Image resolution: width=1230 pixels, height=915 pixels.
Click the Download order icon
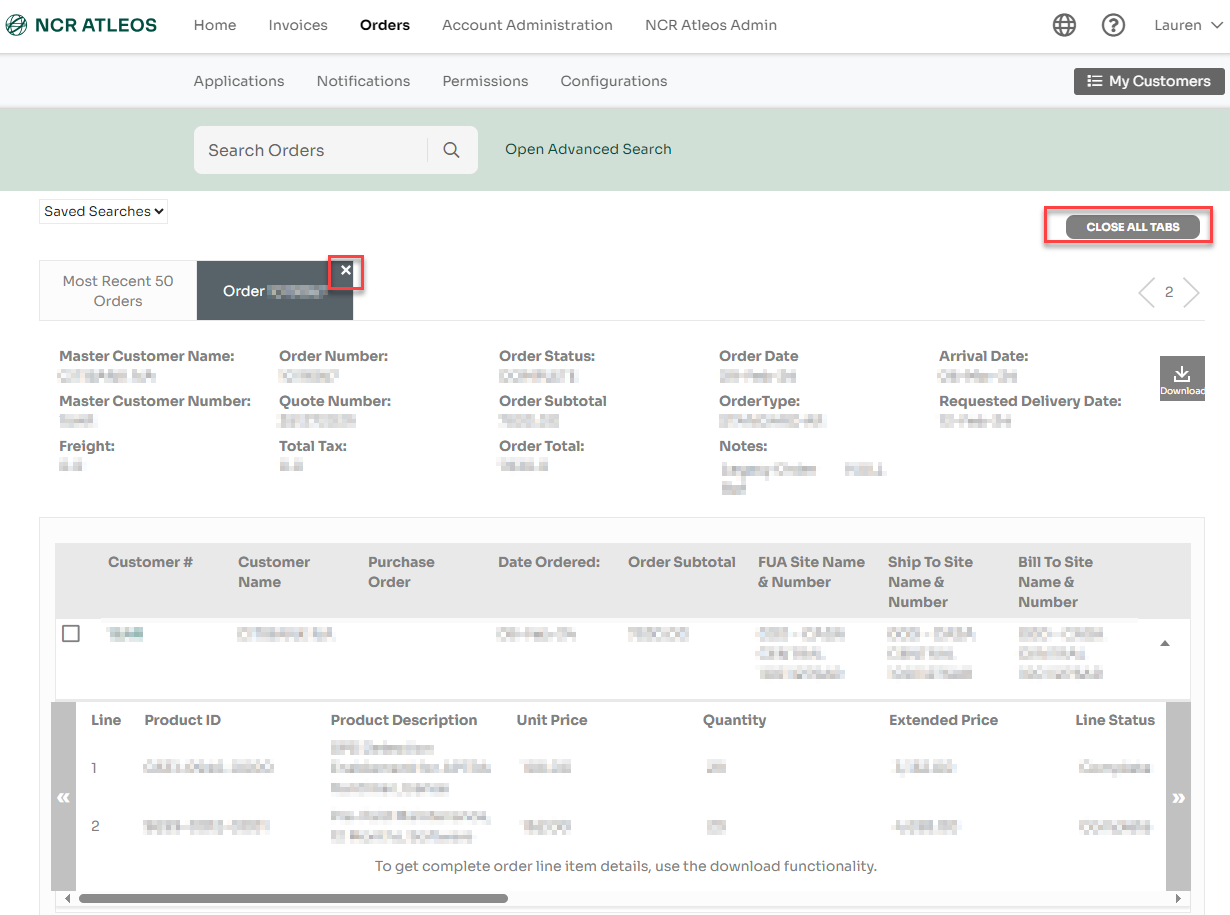[1182, 380]
